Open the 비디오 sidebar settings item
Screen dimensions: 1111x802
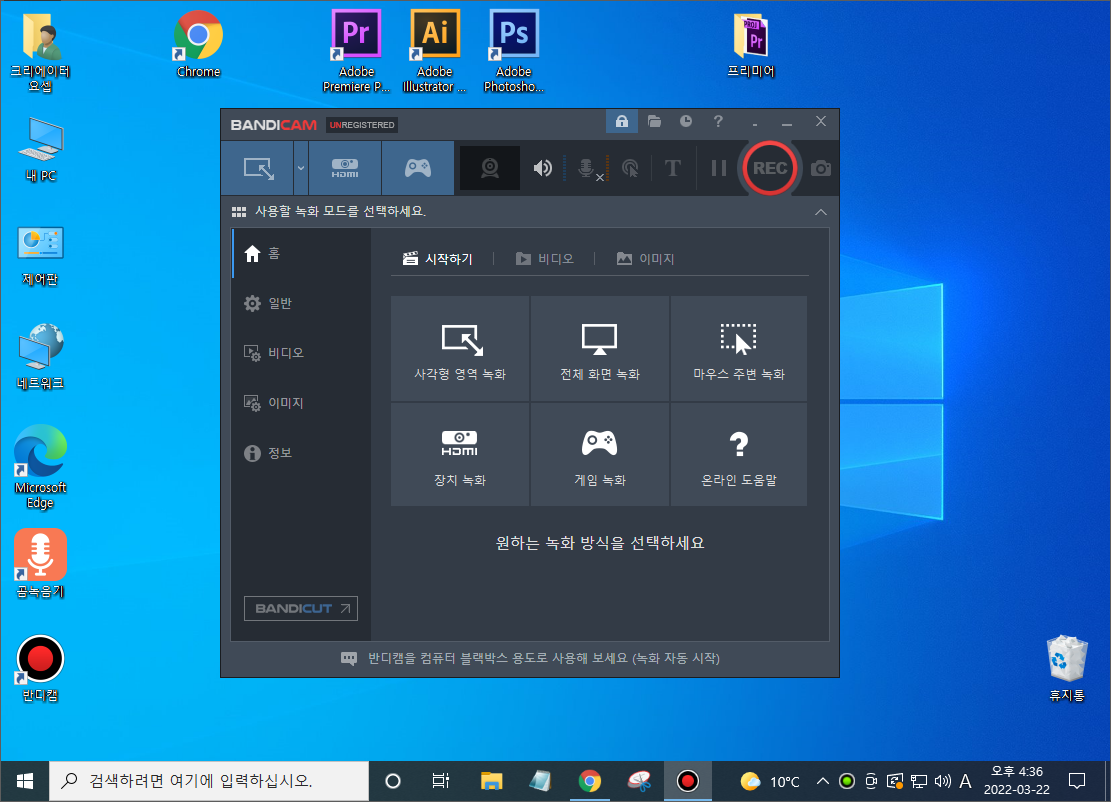[x=302, y=353]
